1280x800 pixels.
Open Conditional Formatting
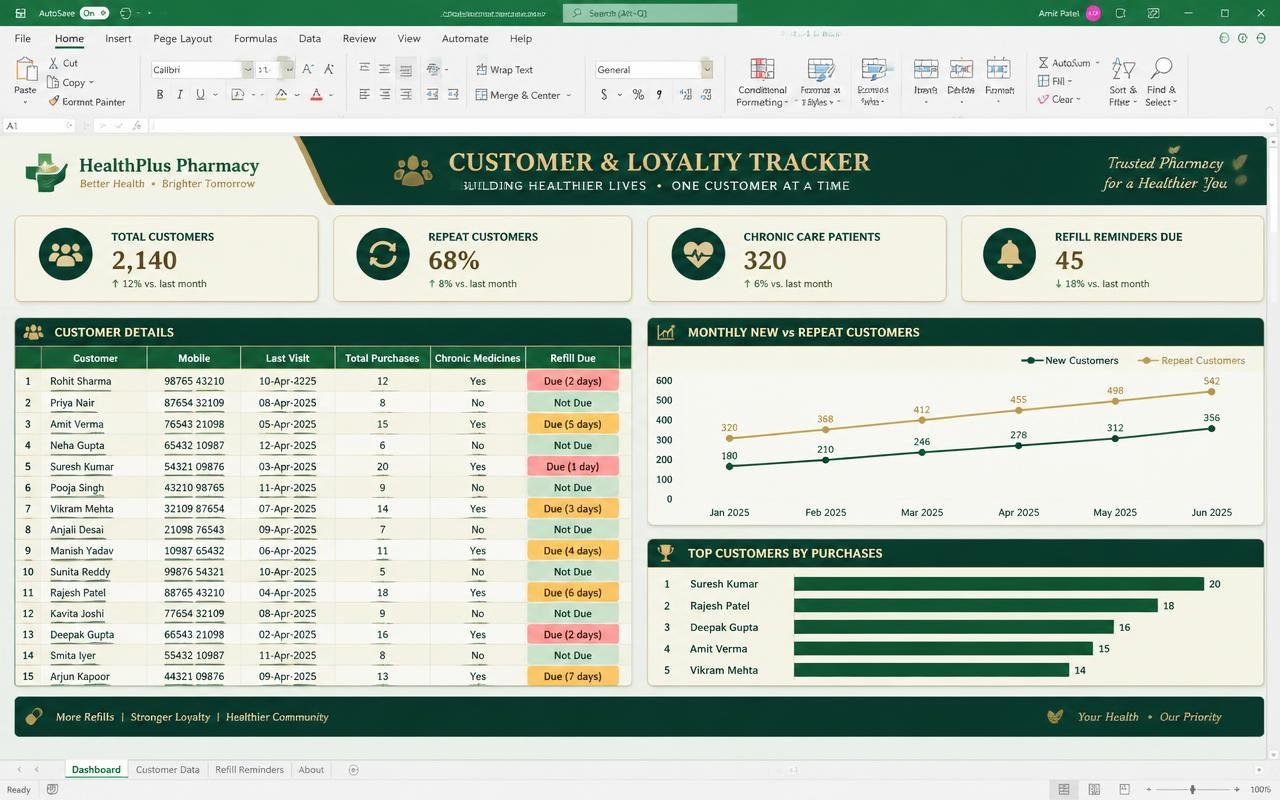pyautogui.click(x=762, y=82)
